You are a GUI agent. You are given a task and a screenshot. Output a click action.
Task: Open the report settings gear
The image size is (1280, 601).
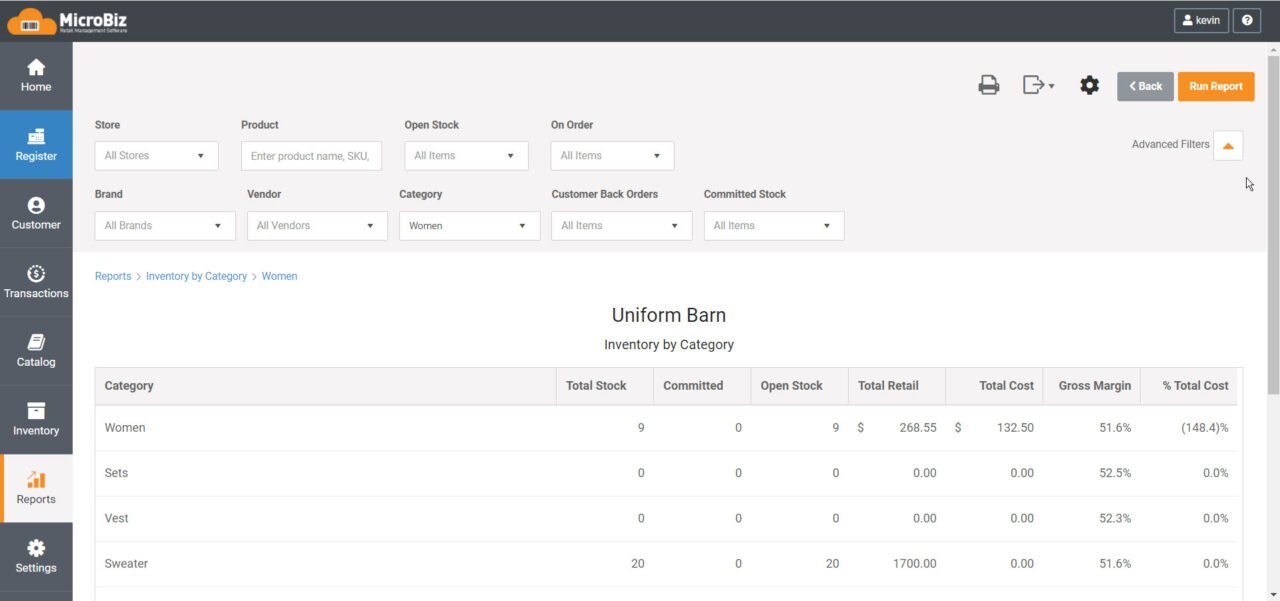(x=1089, y=85)
